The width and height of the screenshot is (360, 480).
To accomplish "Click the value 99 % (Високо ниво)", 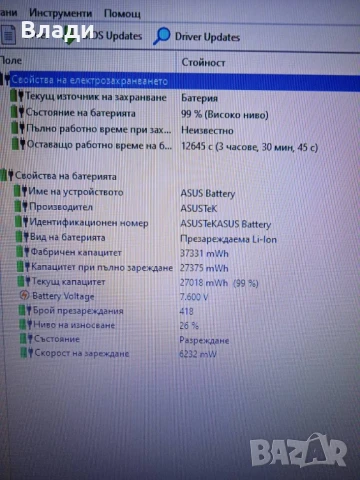I will pyautogui.click(x=225, y=115).
